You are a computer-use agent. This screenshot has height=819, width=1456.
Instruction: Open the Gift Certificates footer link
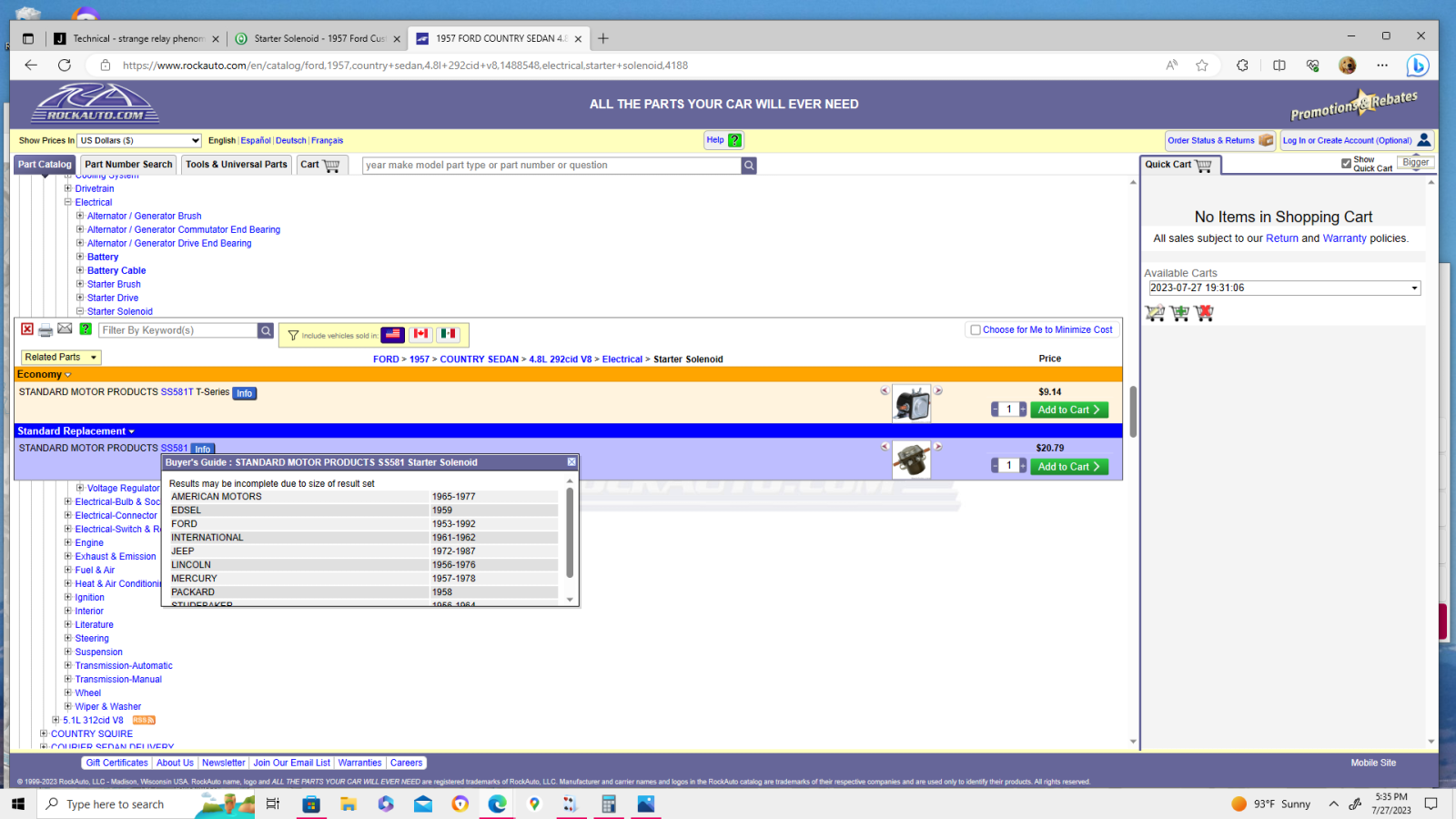[x=116, y=763]
